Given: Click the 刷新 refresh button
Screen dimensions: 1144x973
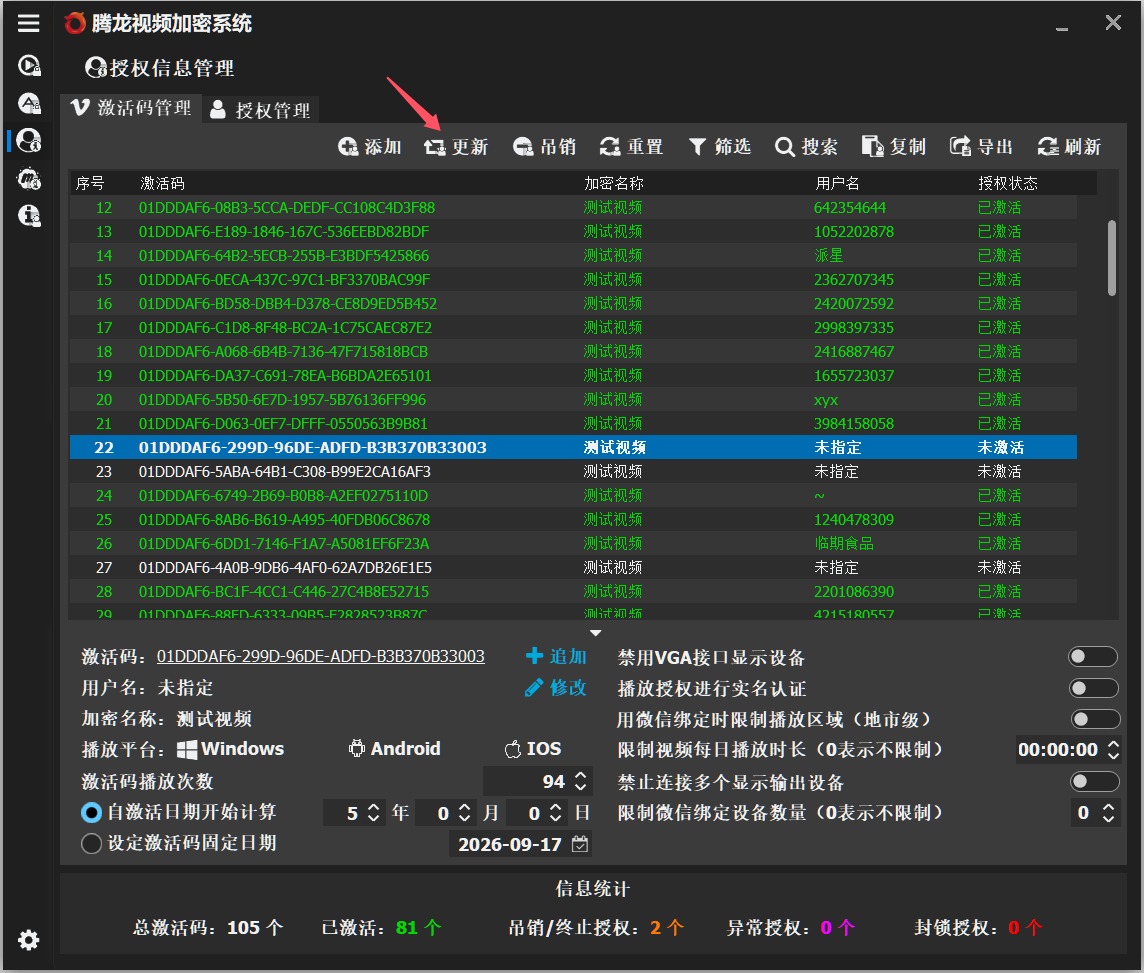Looking at the screenshot, I should (x=1069, y=147).
